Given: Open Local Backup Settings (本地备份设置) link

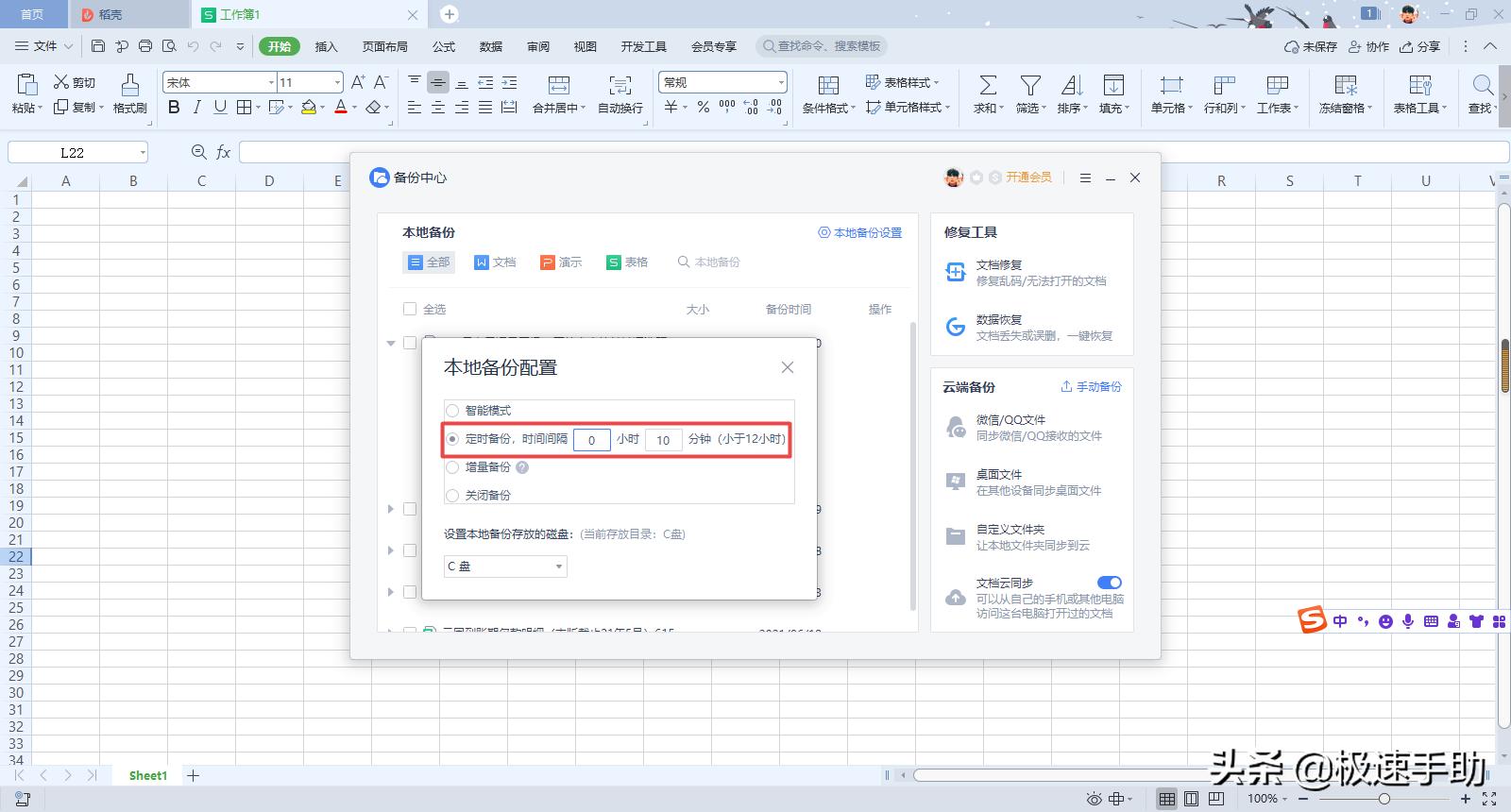Looking at the screenshot, I should (860, 232).
